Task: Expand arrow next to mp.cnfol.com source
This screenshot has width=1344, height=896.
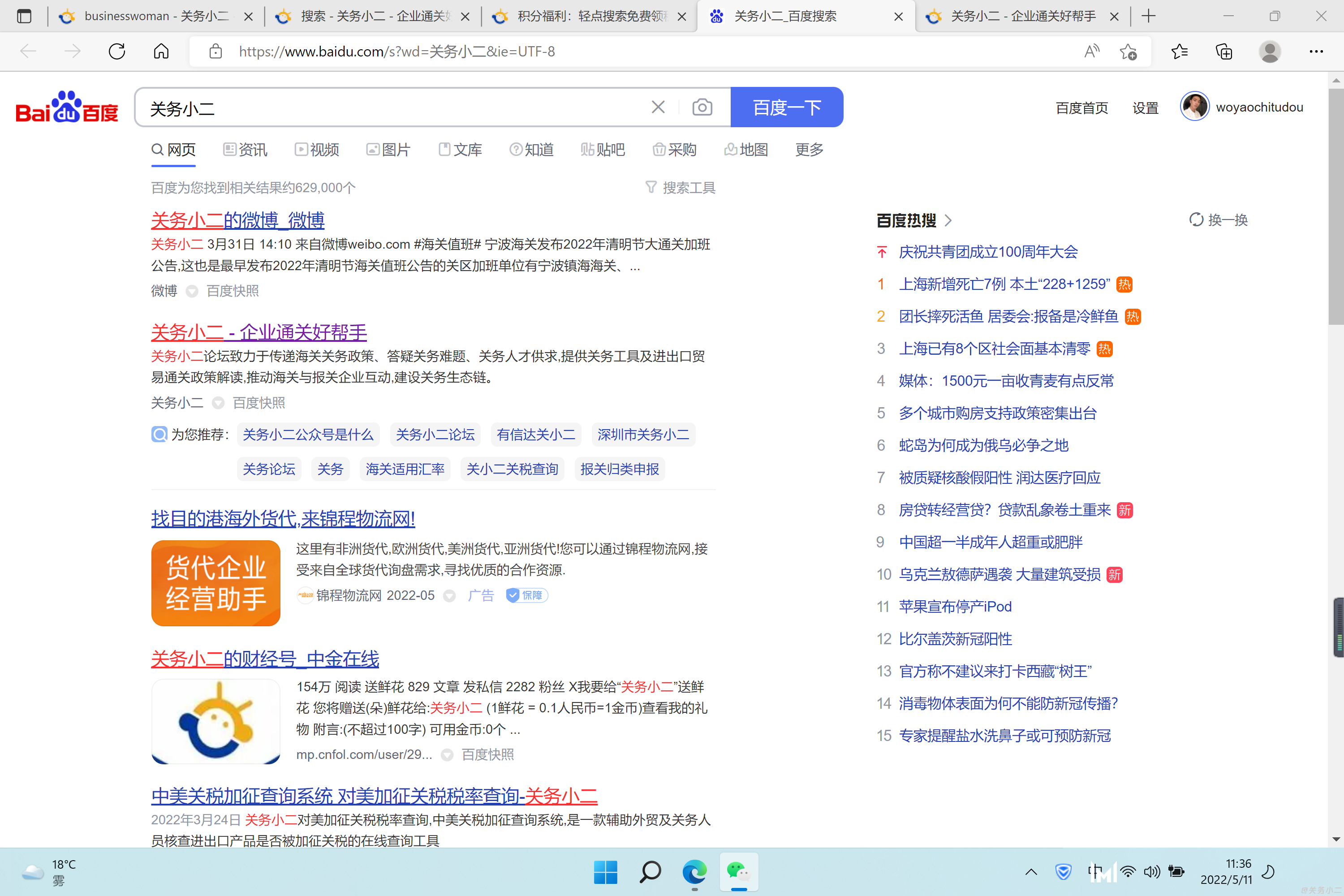Action: tap(447, 755)
